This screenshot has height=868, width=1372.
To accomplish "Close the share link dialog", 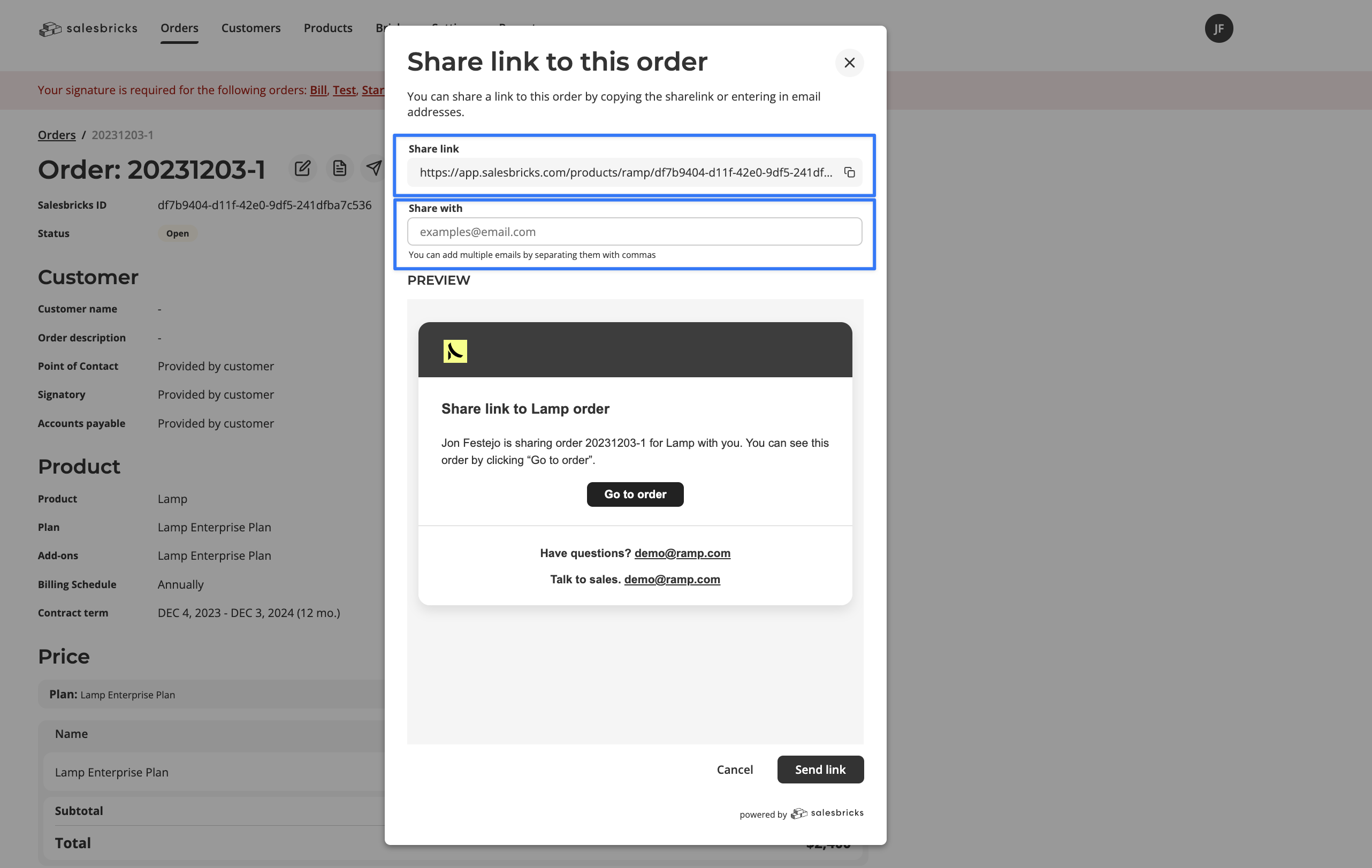I will tap(849, 63).
